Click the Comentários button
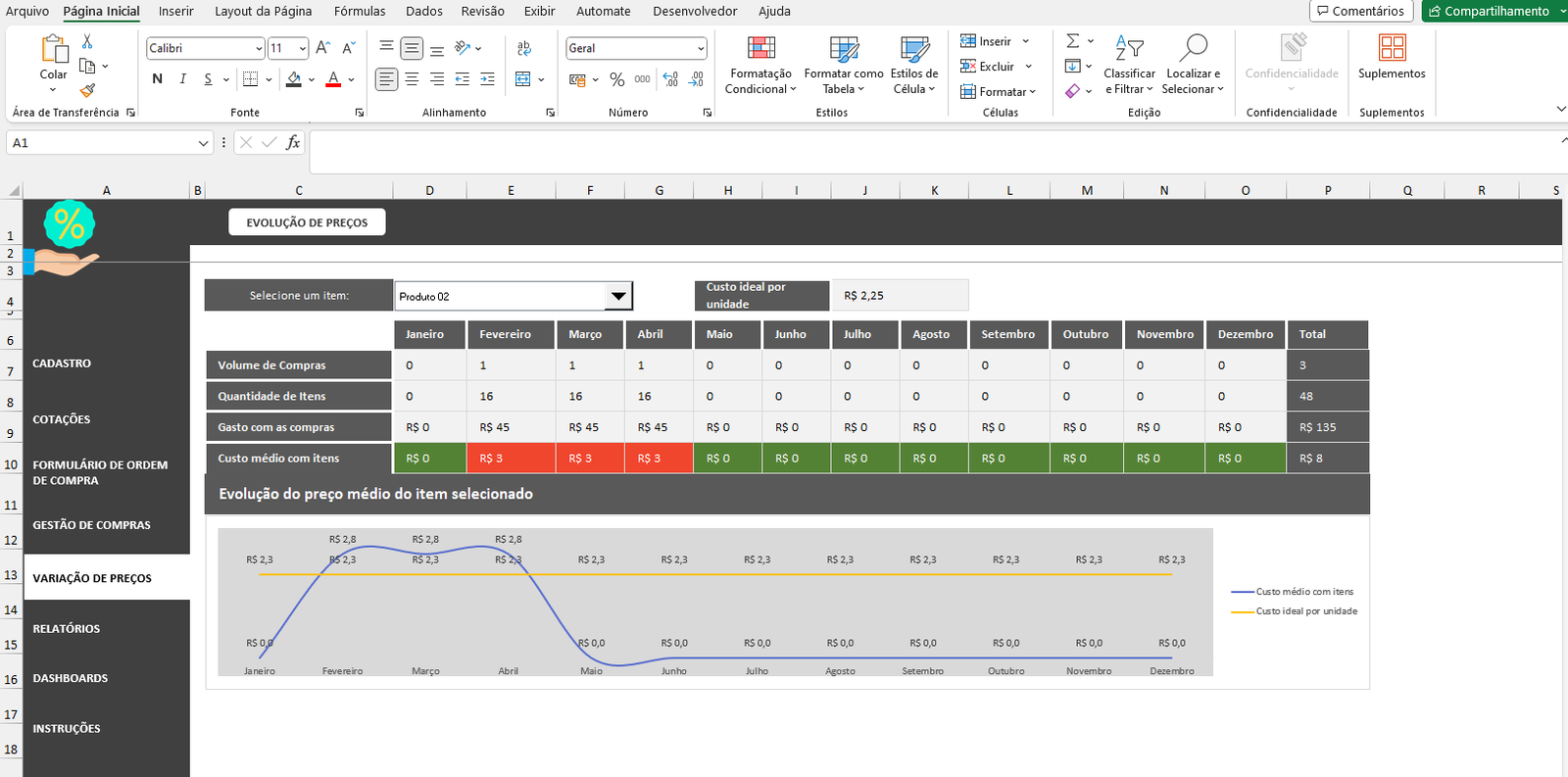Viewport: 1568px width, 777px height. tap(1359, 11)
